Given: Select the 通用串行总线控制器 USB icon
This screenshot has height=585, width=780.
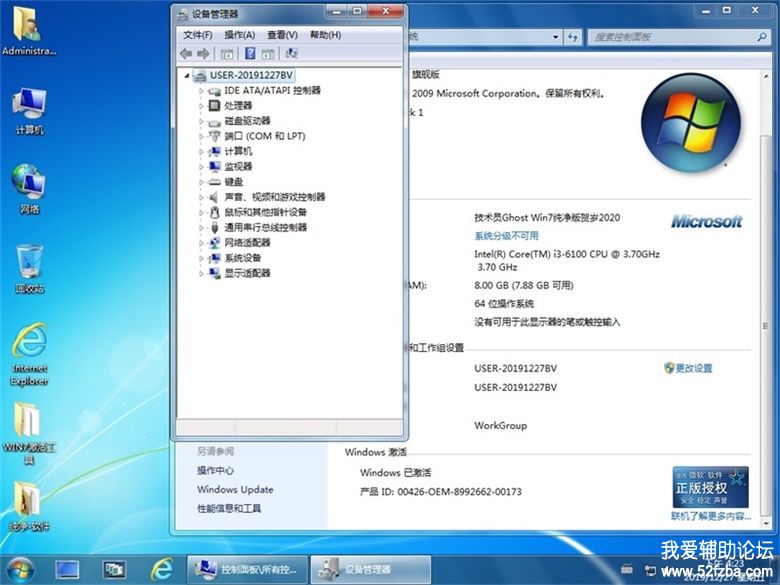Looking at the screenshot, I should pos(214,228).
